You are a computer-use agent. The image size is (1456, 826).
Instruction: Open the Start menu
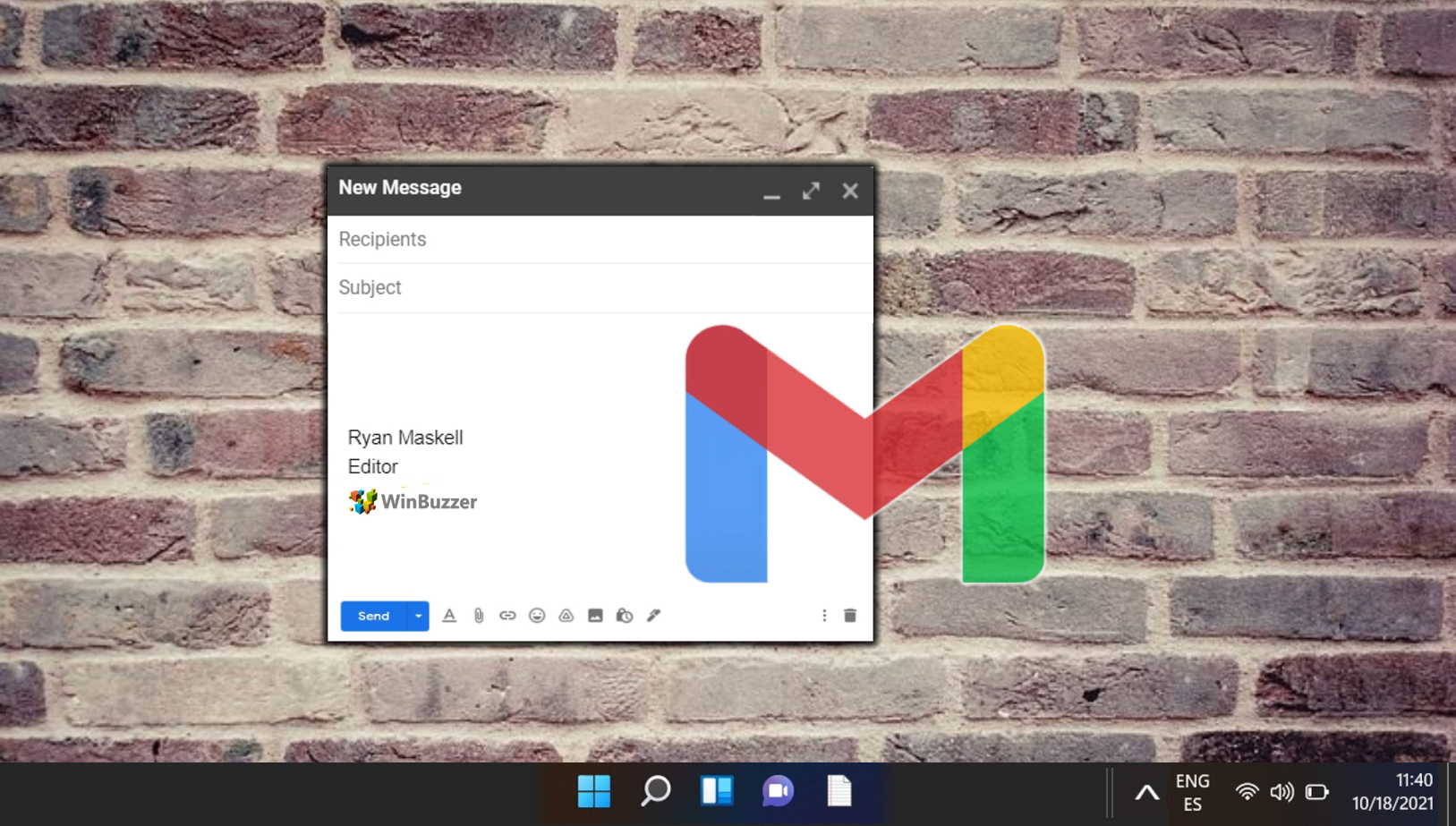point(594,791)
